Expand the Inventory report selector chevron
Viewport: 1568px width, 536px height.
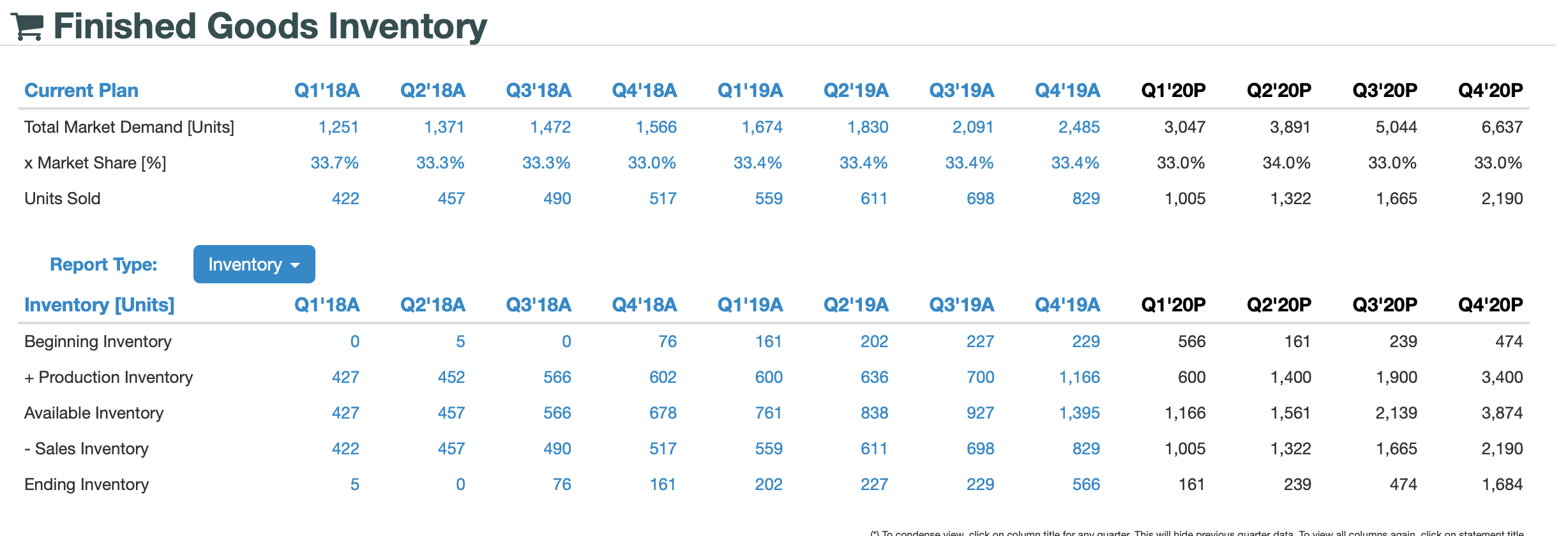(296, 264)
